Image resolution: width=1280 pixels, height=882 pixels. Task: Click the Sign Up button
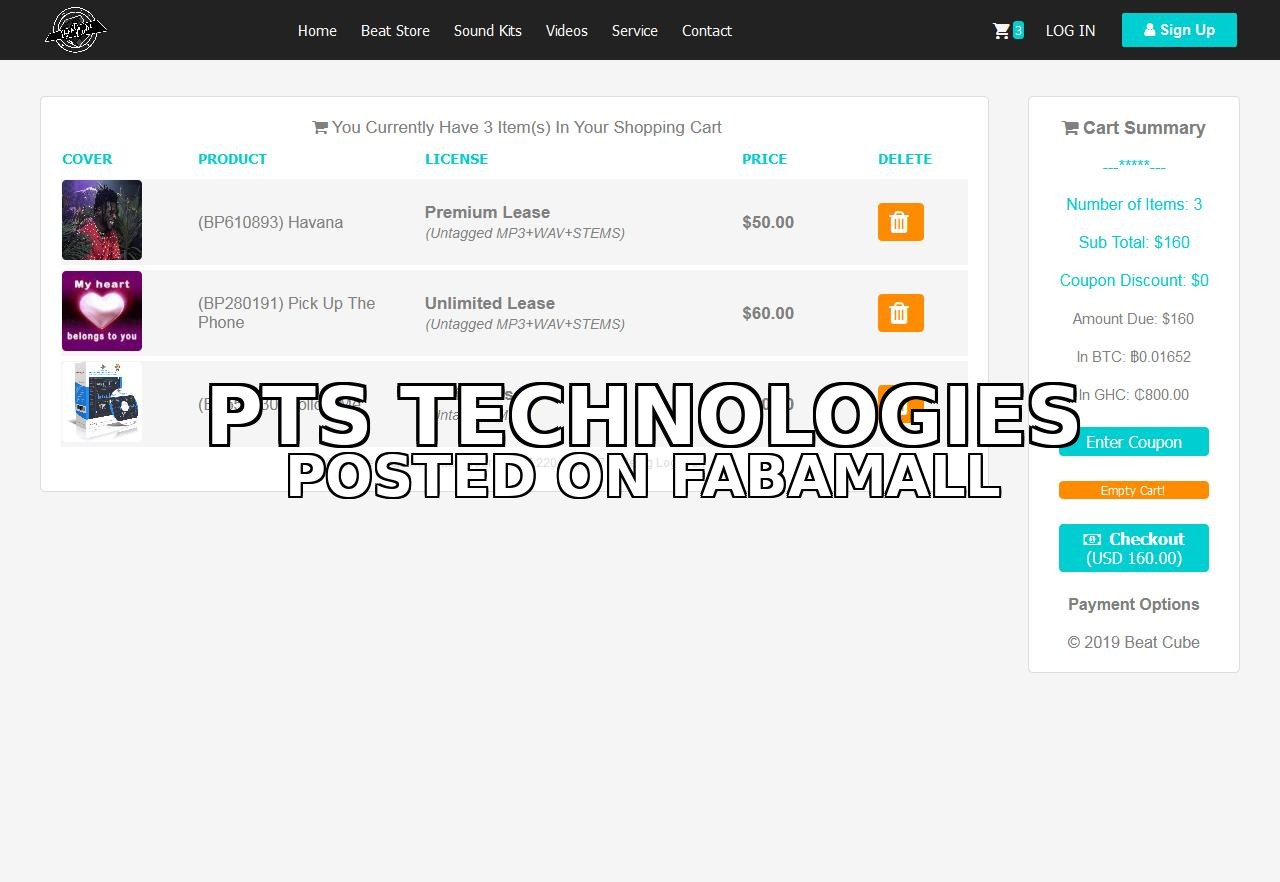point(1179,30)
